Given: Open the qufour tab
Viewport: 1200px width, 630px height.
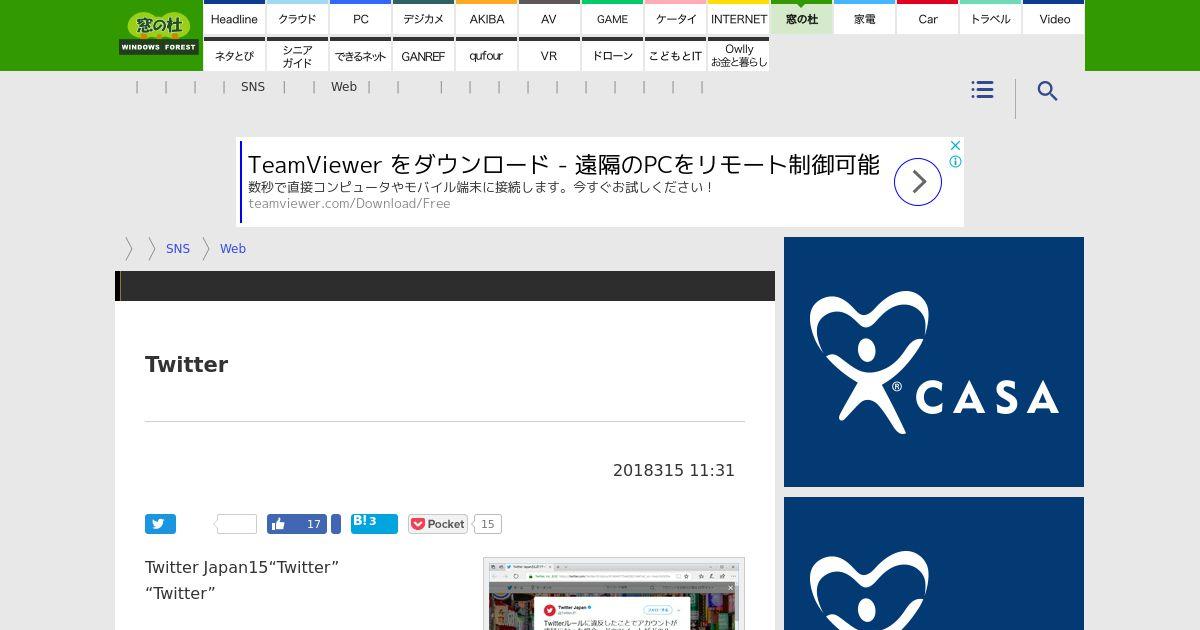Looking at the screenshot, I should click(486, 55).
